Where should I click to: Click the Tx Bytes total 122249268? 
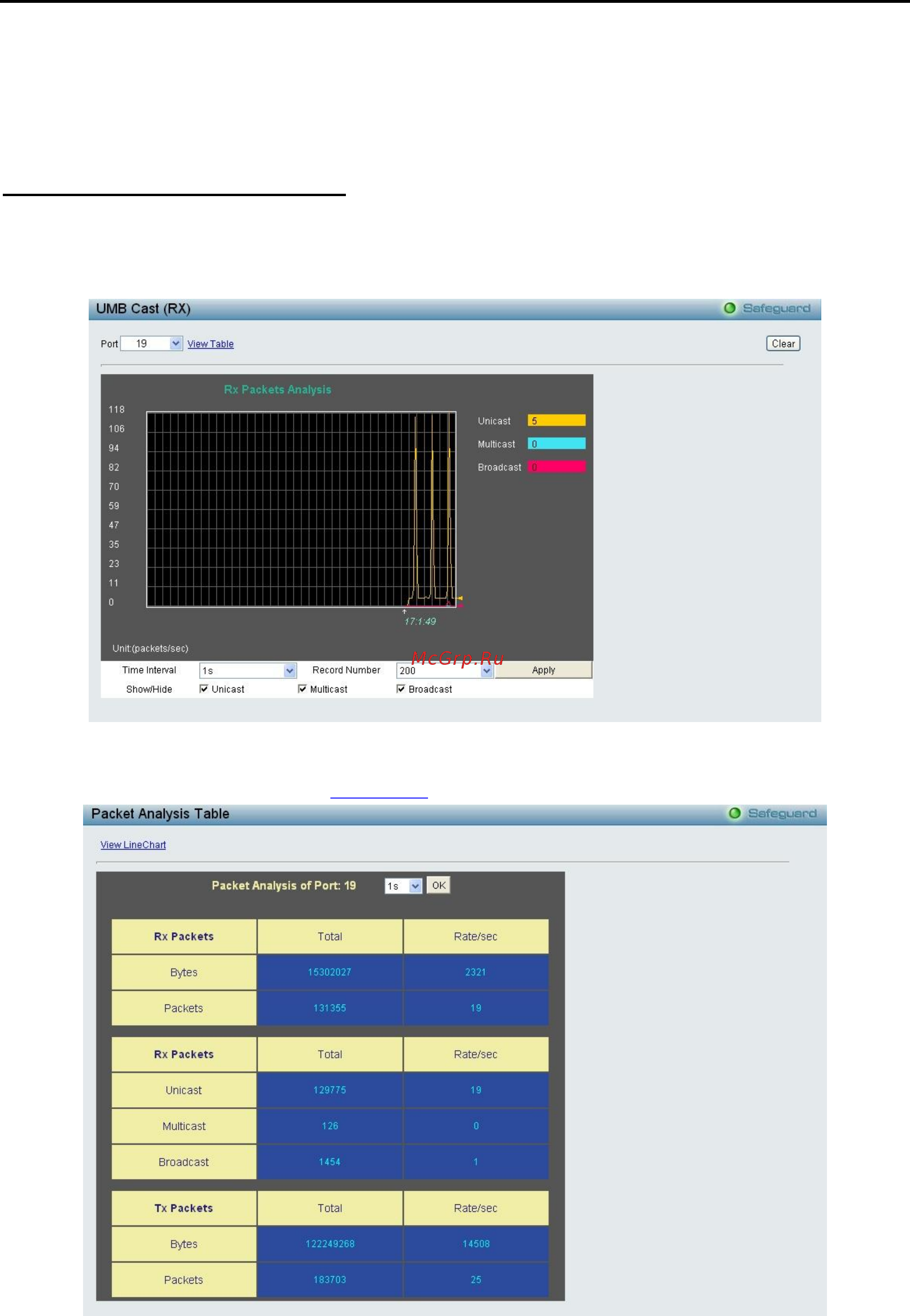[x=329, y=1244]
